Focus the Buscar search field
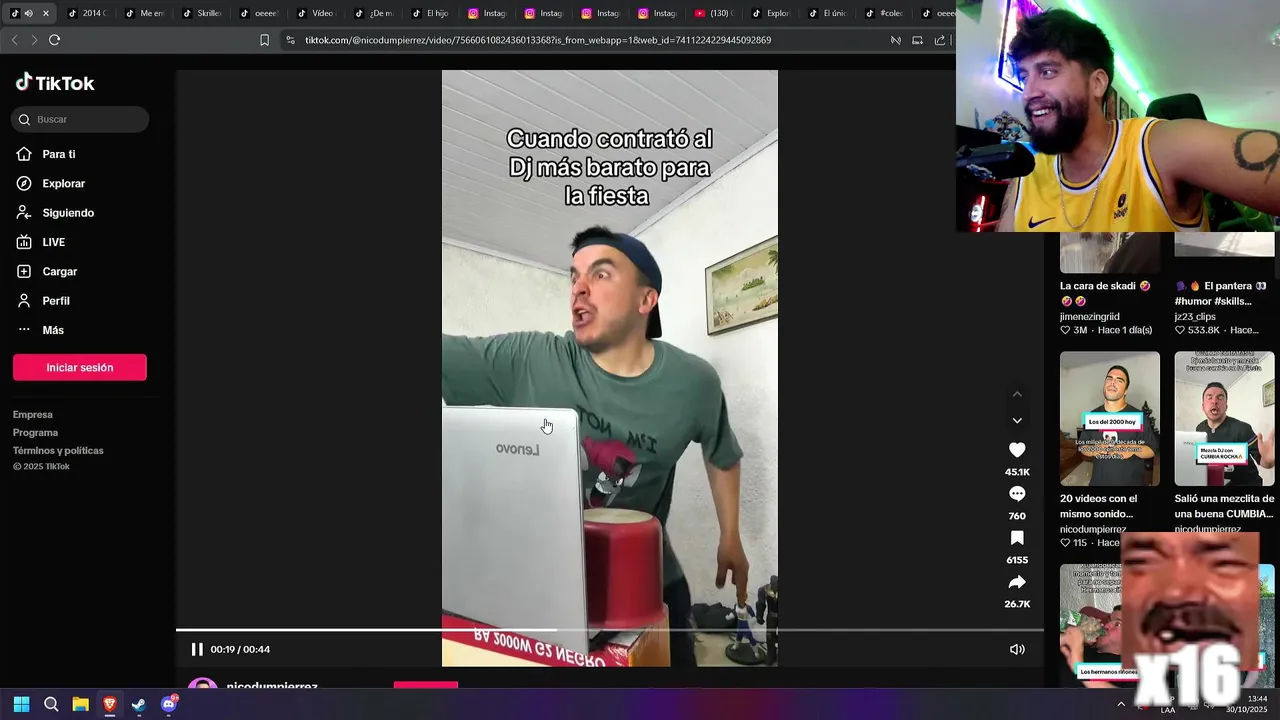The image size is (1280, 720). pos(80,119)
